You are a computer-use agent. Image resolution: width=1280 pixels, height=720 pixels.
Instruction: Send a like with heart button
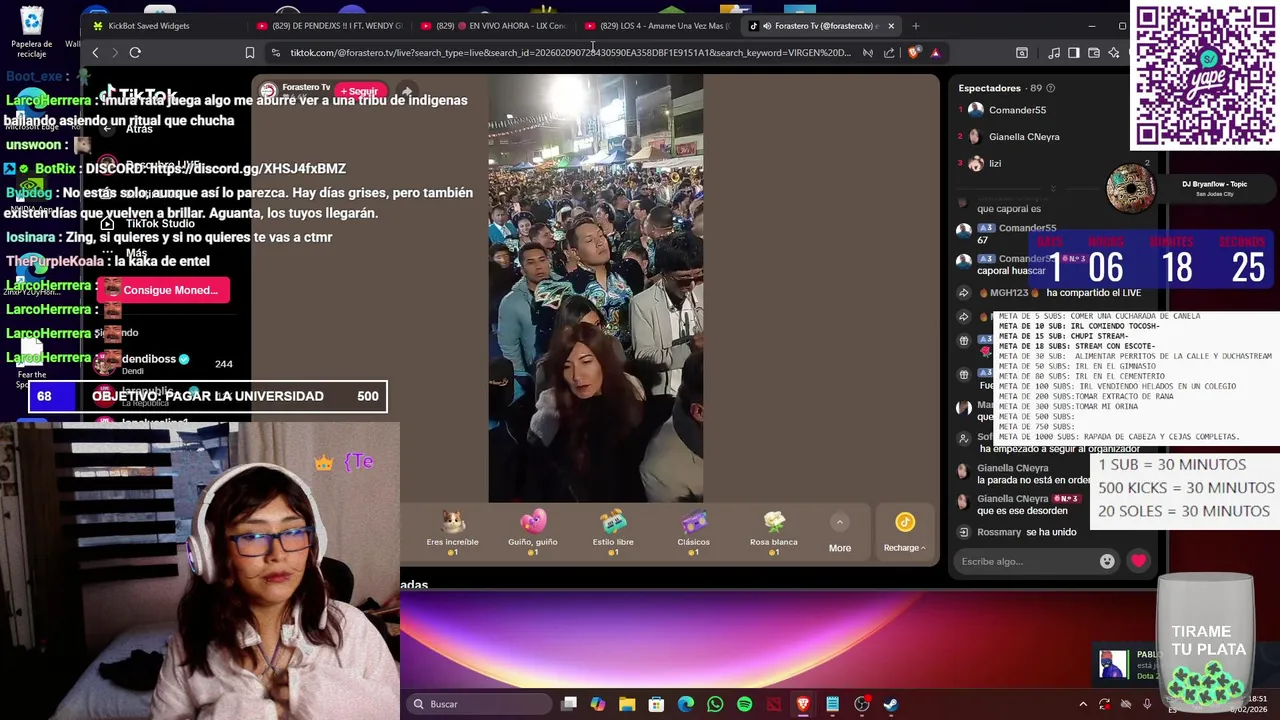pos(1138,561)
